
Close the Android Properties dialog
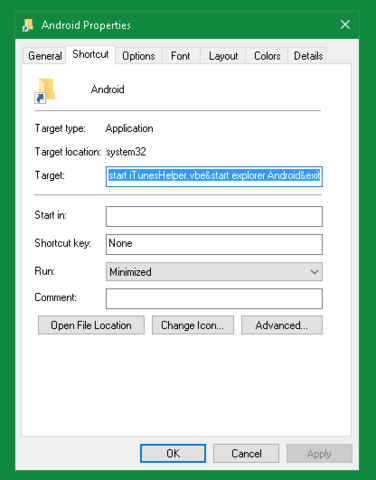345,25
